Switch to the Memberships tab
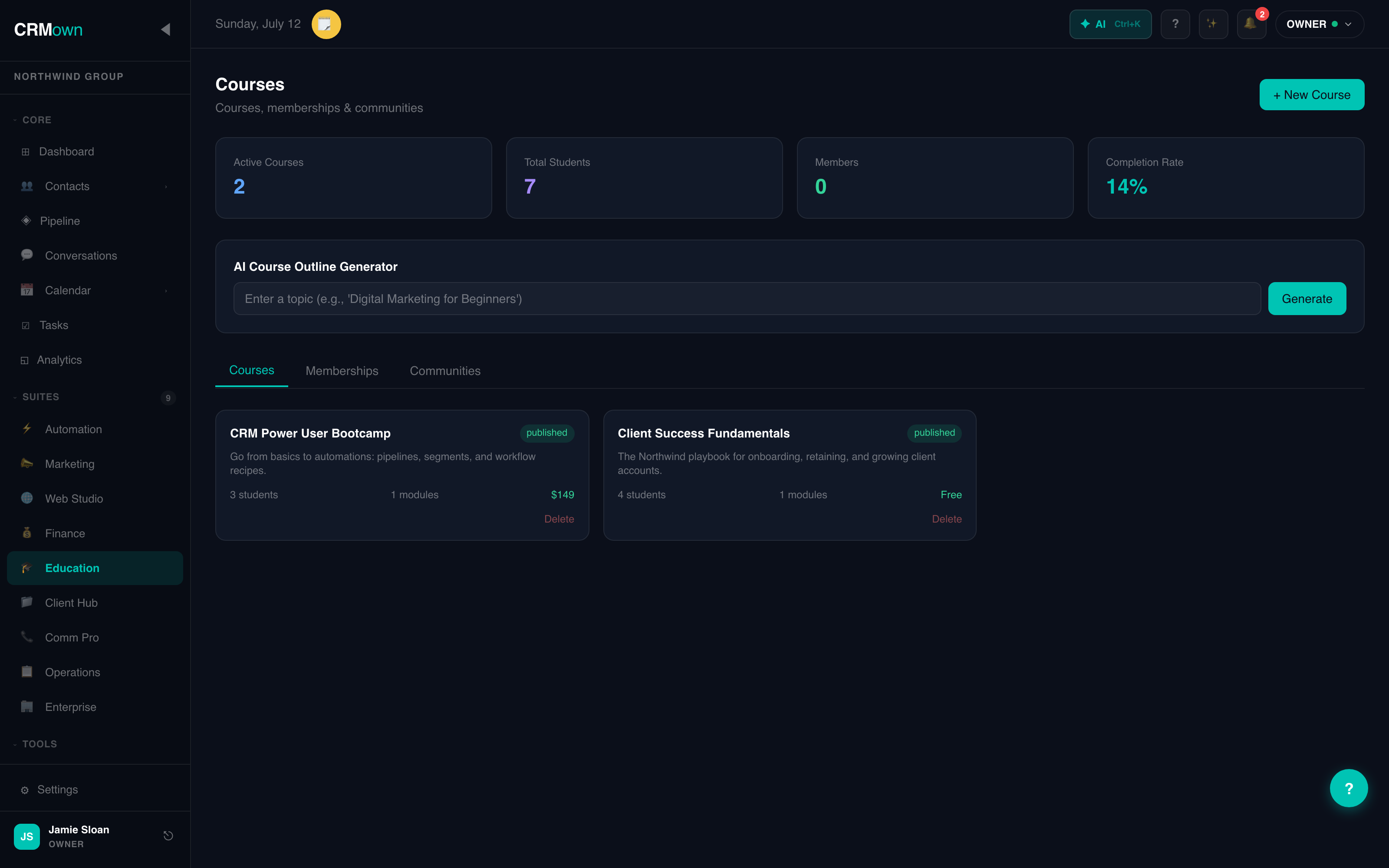 click(342, 371)
